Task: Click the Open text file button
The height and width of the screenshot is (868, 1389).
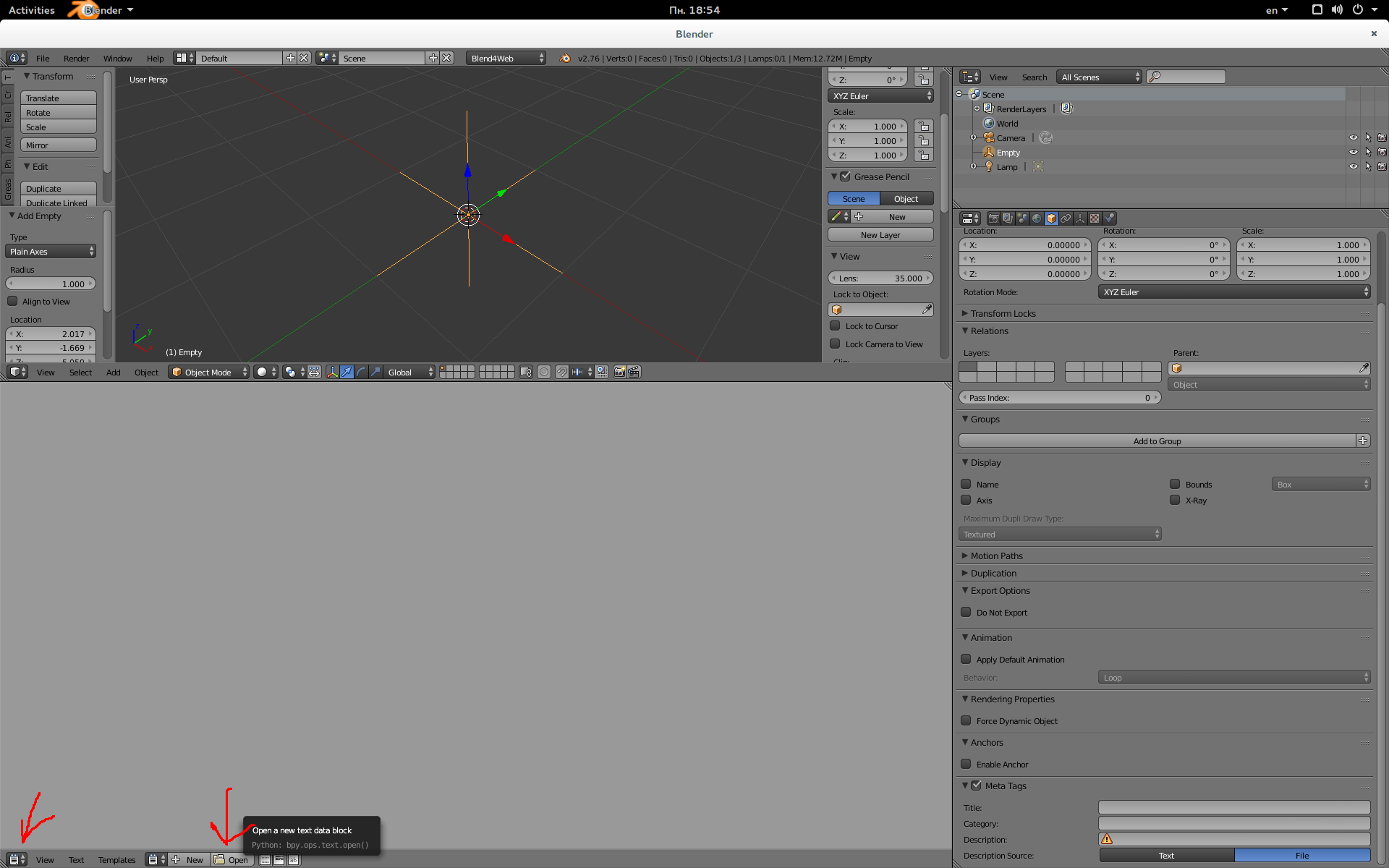Action: pyautogui.click(x=231, y=860)
